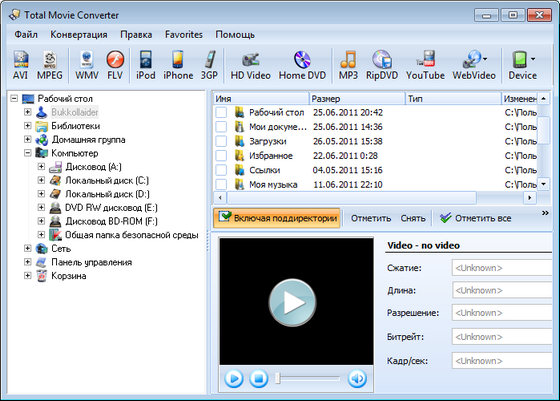Select MP3 audio extraction icon
The image size is (560, 401).
pos(348,65)
